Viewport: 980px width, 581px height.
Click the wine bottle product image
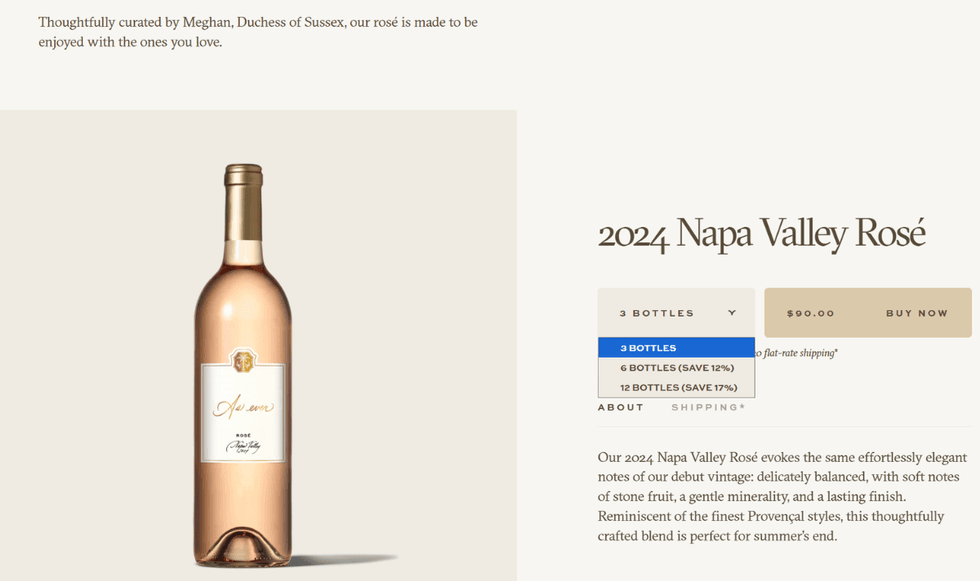pos(245,360)
